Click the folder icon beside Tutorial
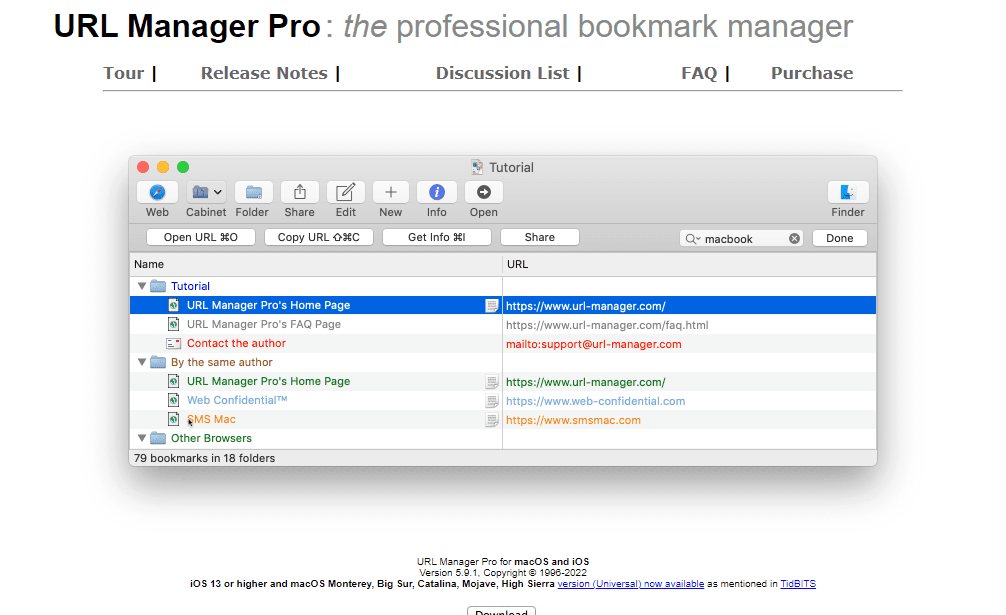The width and height of the screenshot is (1006, 615). tap(158, 286)
